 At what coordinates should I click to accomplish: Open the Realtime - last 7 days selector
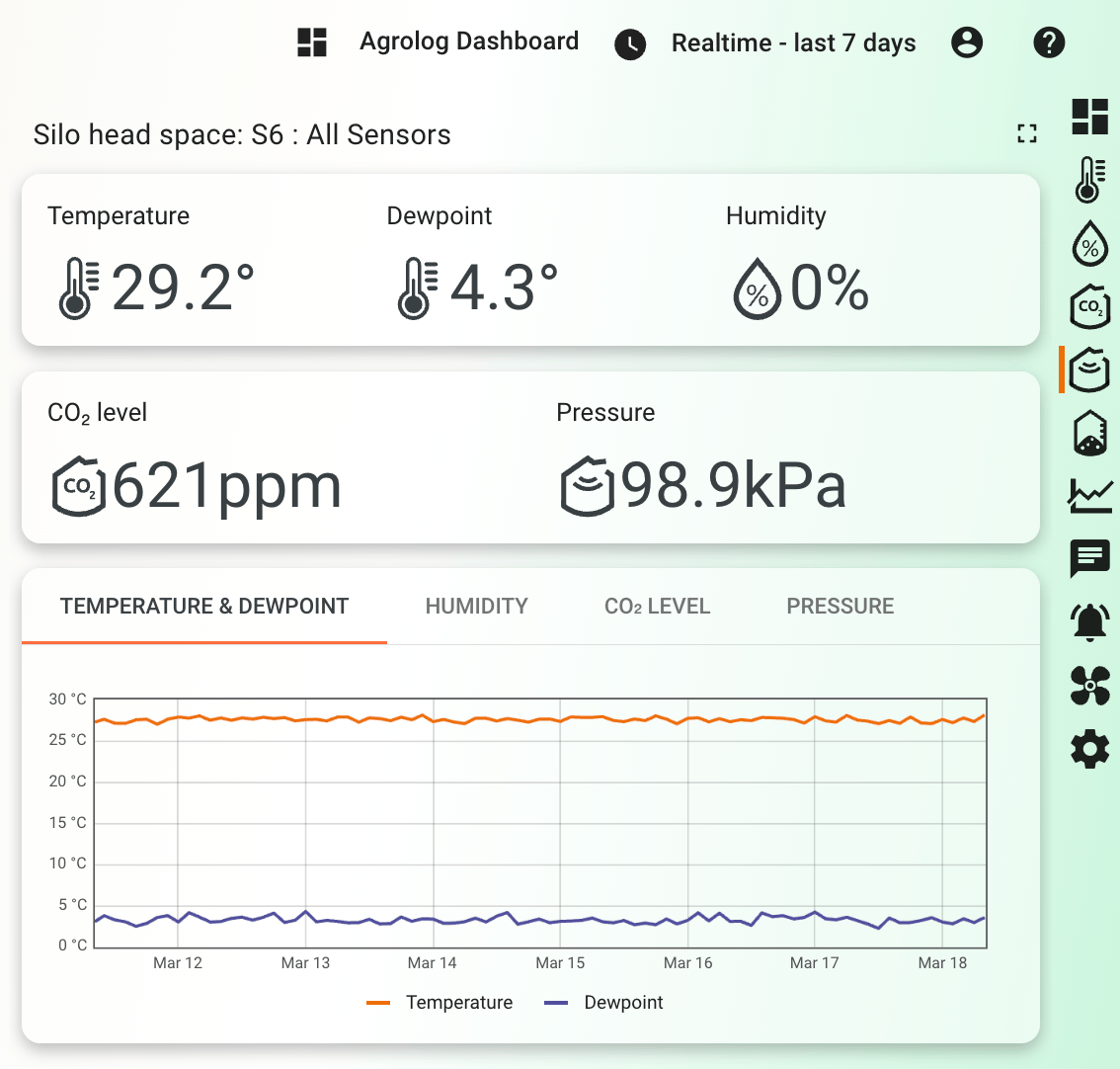[765, 43]
